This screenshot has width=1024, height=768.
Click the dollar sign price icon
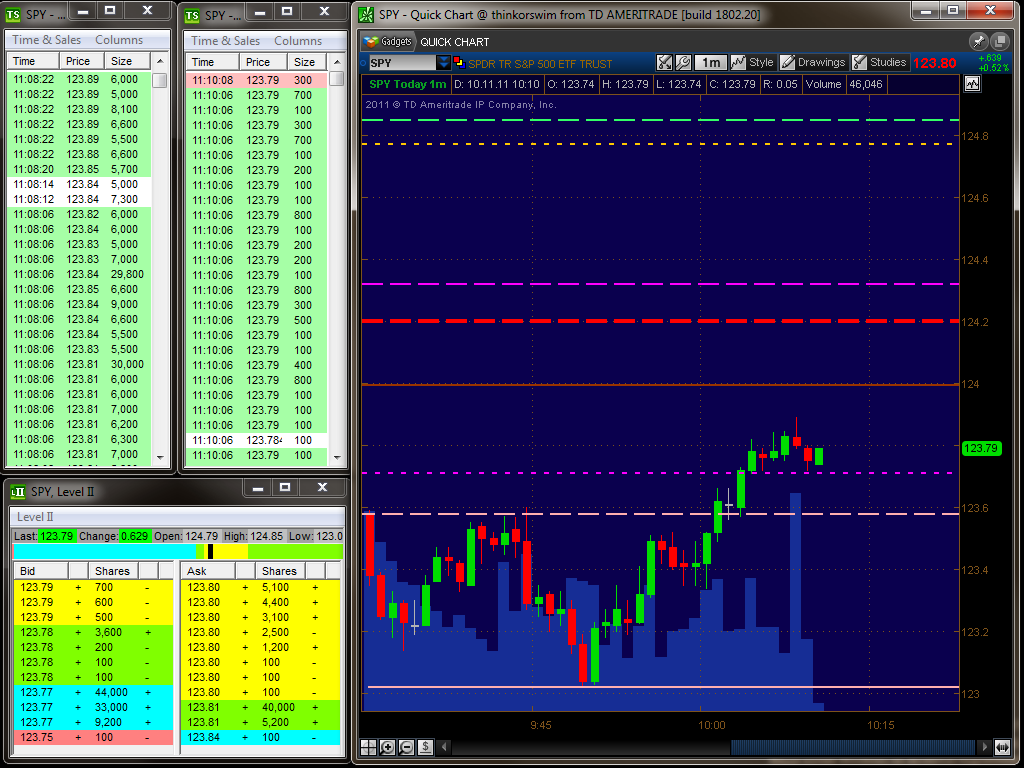(x=425, y=747)
